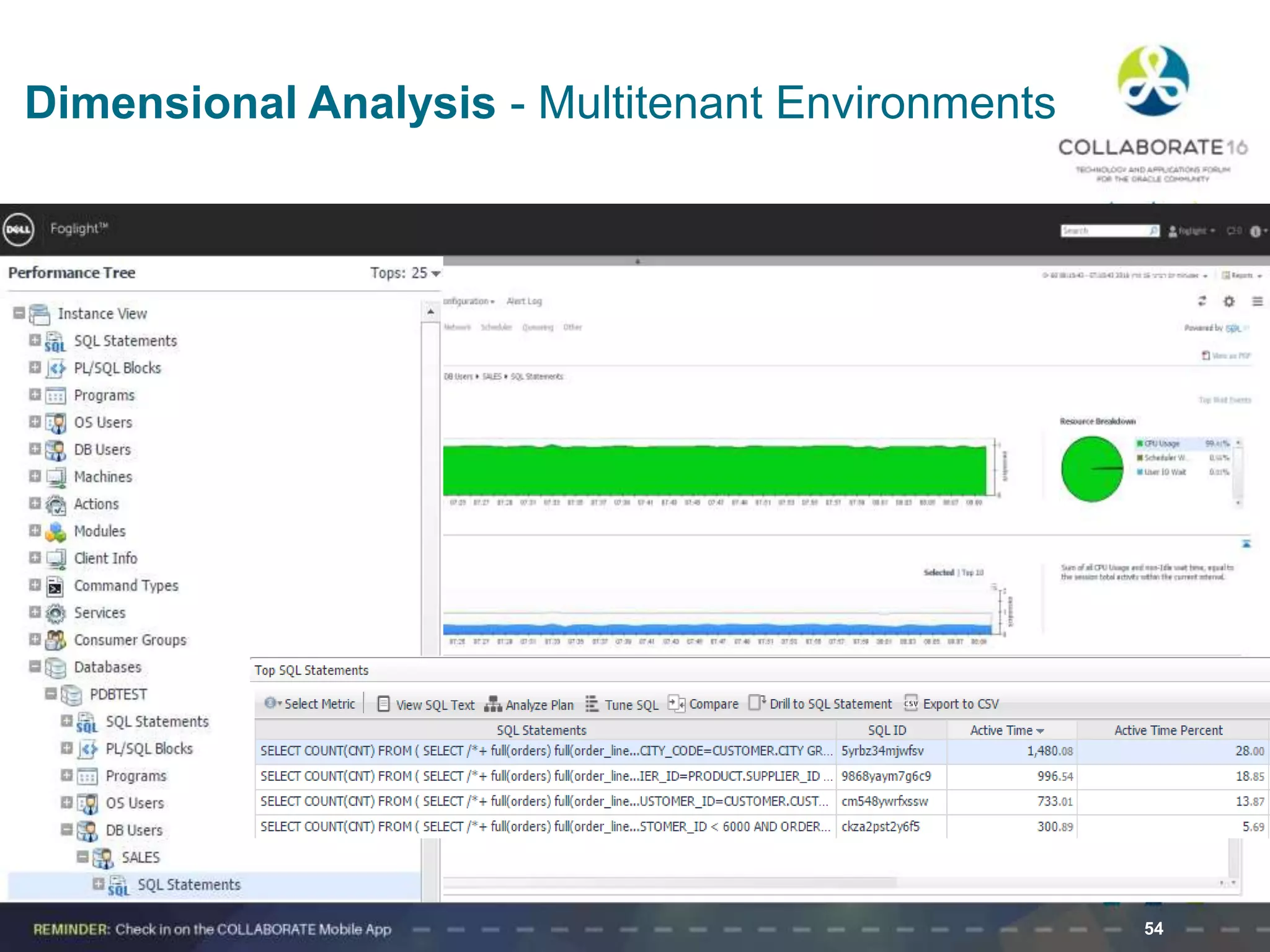Click the Scheduler Wait legend swatch
Viewport: 1270px width, 952px height.
pyautogui.click(x=1140, y=458)
